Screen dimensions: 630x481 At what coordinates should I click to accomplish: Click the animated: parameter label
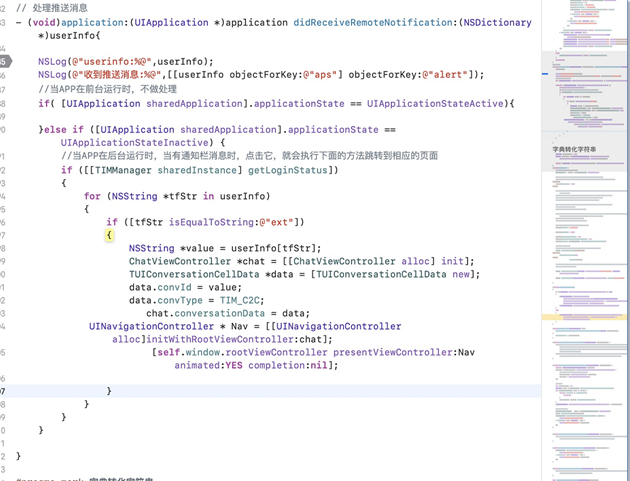[200, 365]
